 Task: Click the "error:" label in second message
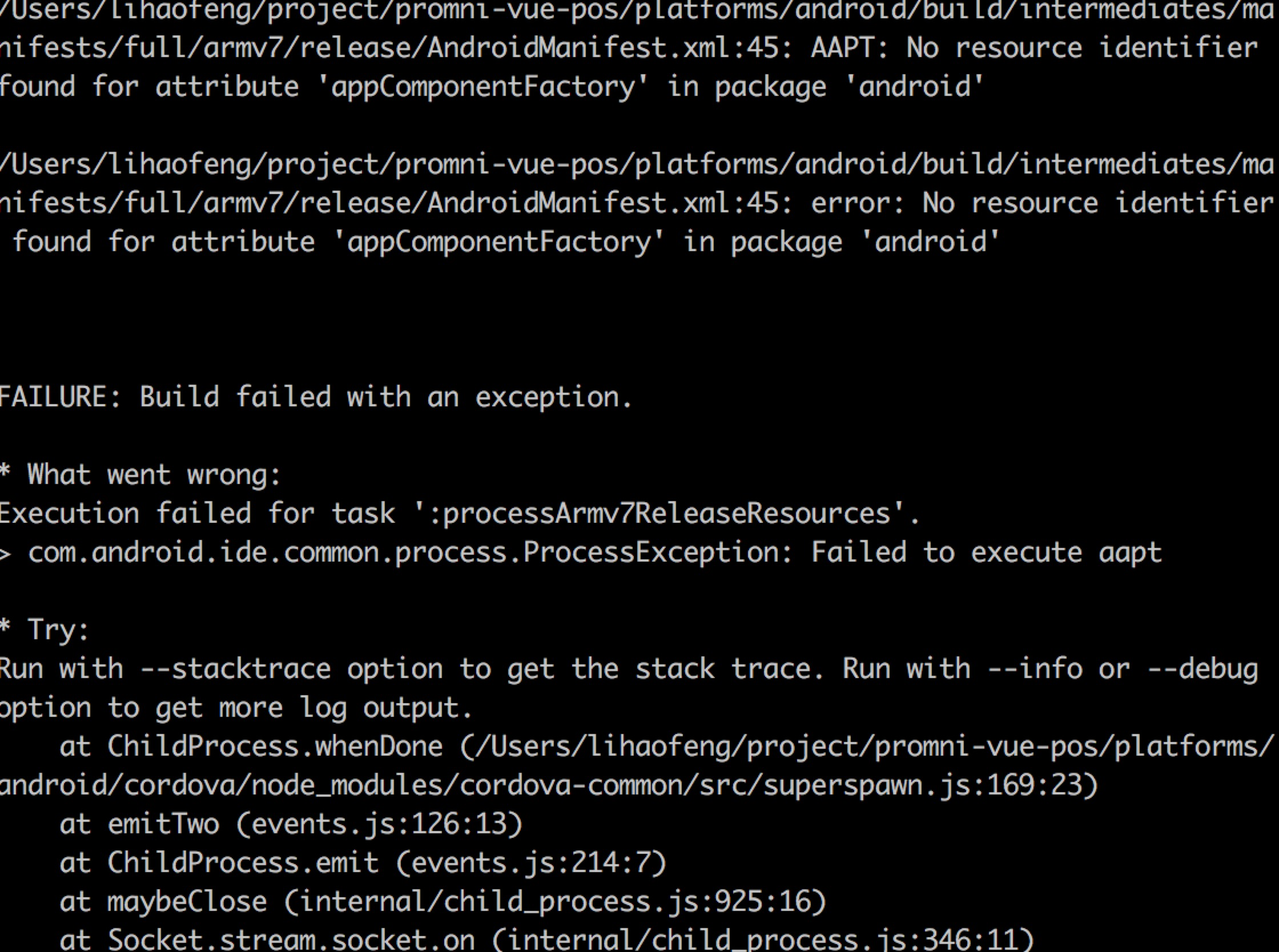[x=858, y=203]
